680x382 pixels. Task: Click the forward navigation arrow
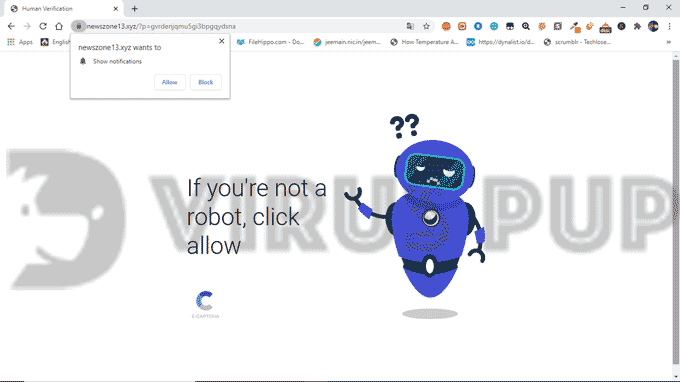(x=27, y=26)
